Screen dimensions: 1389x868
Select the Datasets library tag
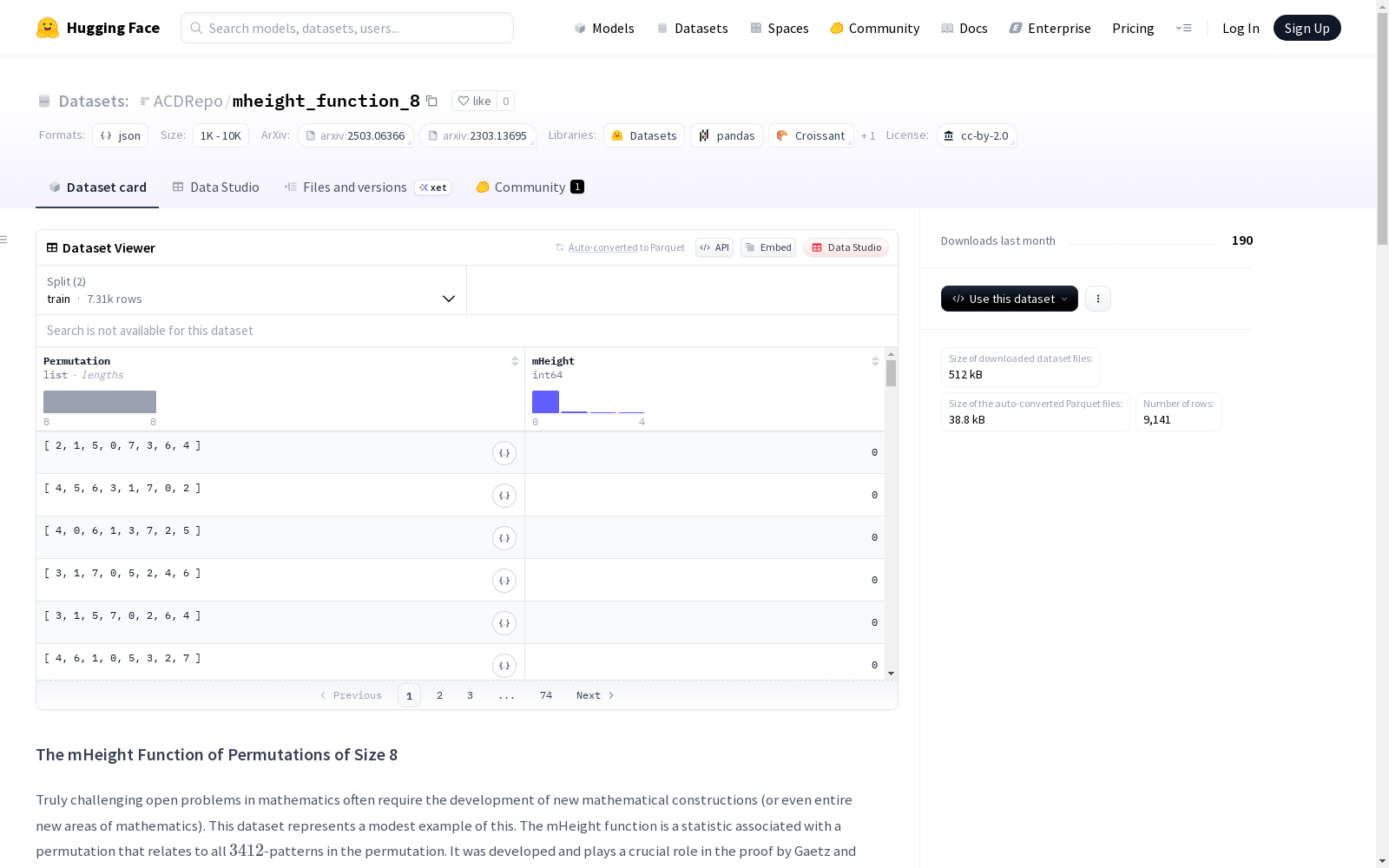644,135
